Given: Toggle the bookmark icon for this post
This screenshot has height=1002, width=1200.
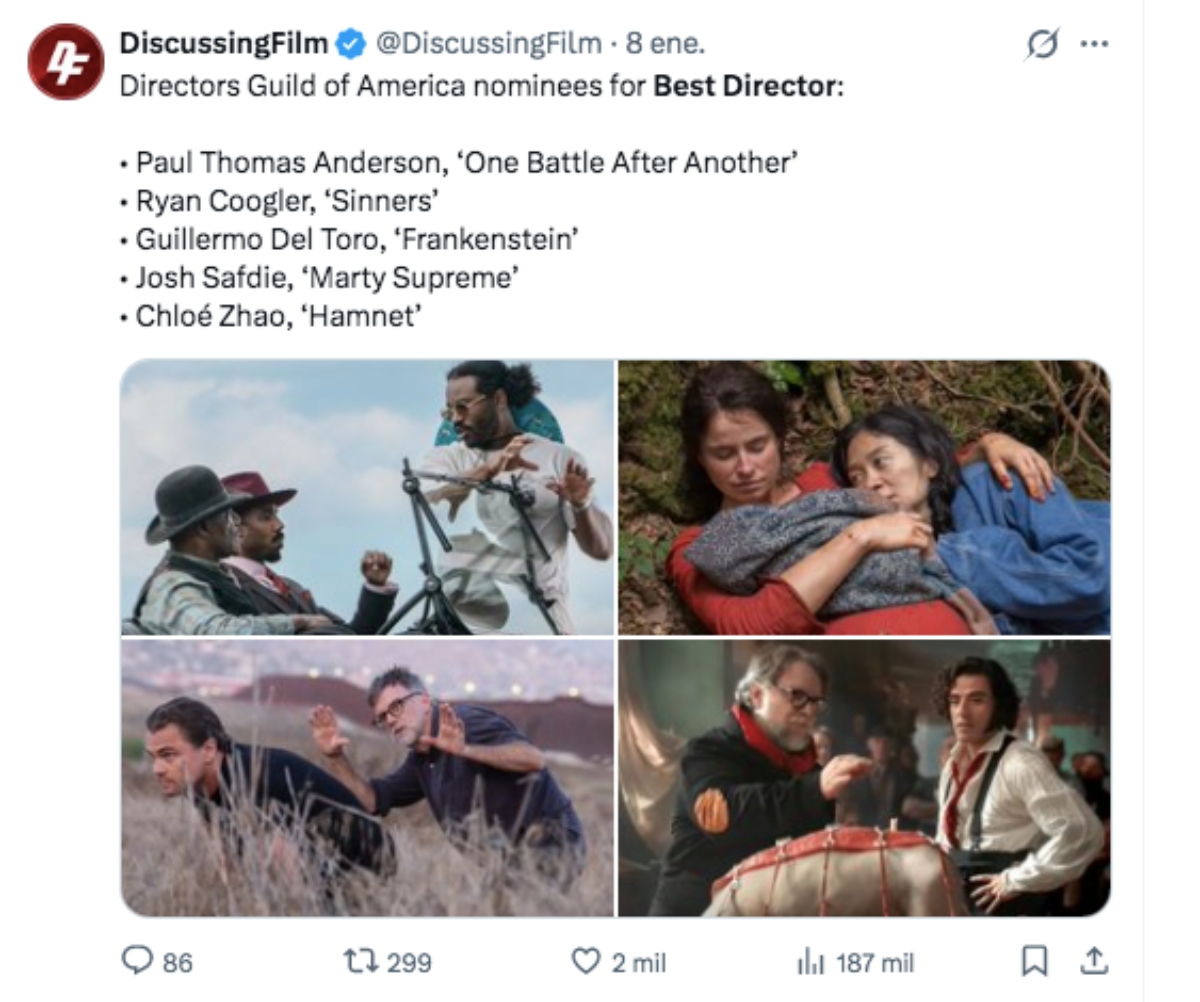Looking at the screenshot, I should coord(1033,961).
